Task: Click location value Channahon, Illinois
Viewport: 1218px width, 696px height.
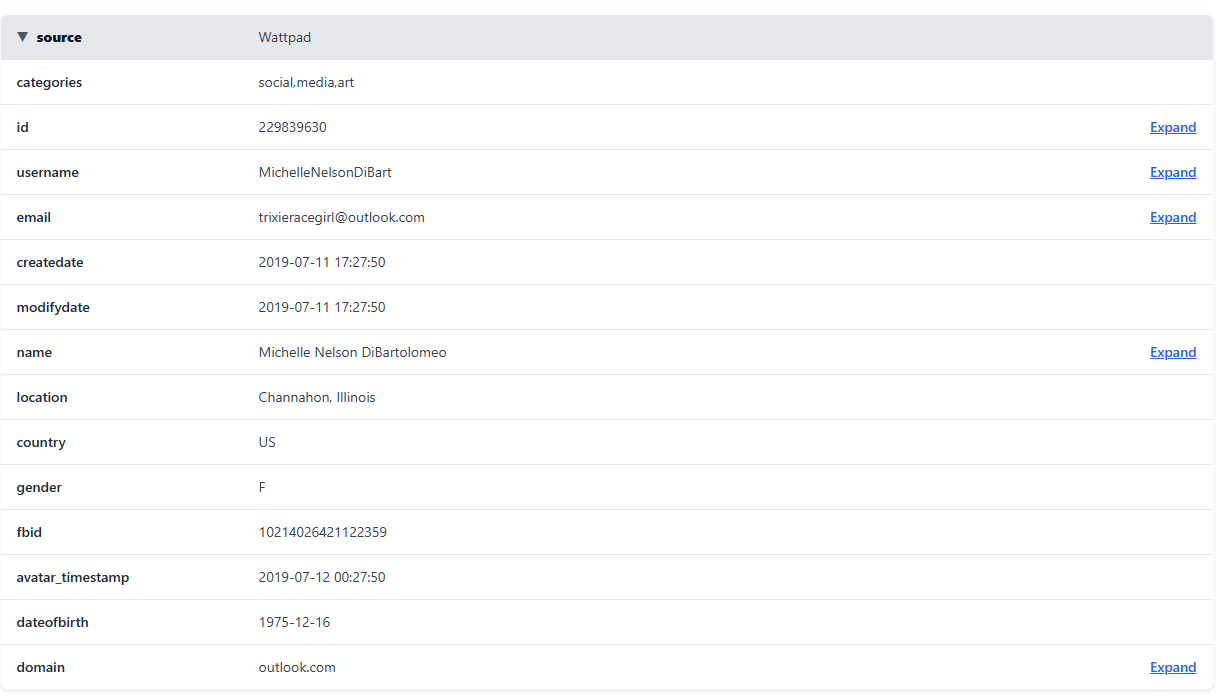Action: [317, 397]
